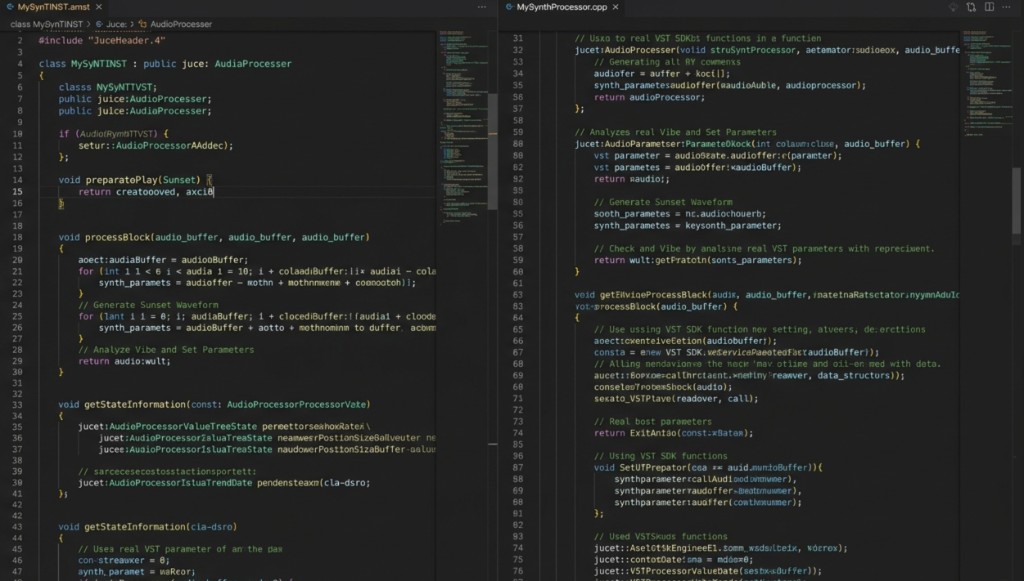Click '// Usea real VST parameter' comment
Viewport: 1024px width, 581px height.
click(x=180, y=549)
